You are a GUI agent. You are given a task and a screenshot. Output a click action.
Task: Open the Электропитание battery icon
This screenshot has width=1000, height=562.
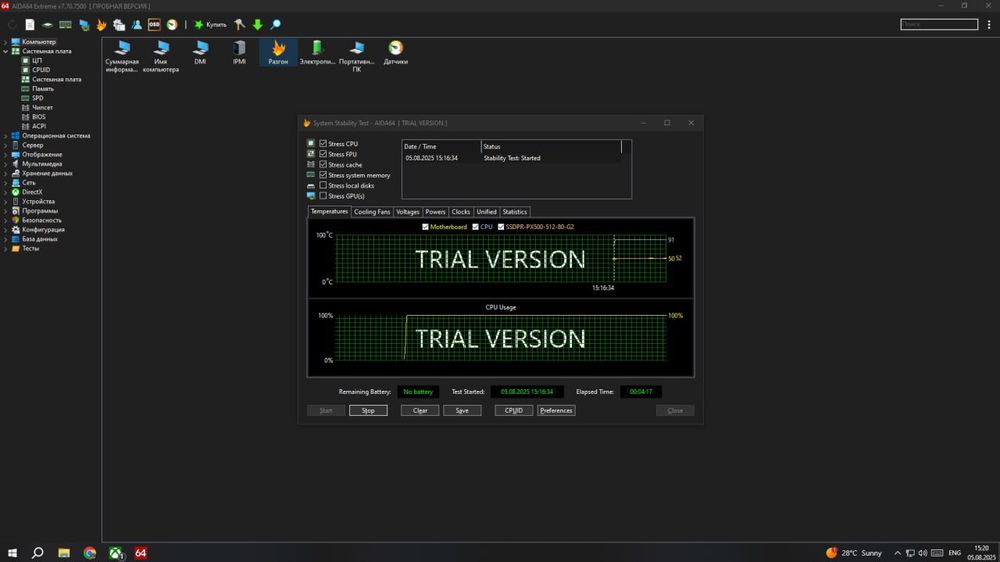coord(318,48)
